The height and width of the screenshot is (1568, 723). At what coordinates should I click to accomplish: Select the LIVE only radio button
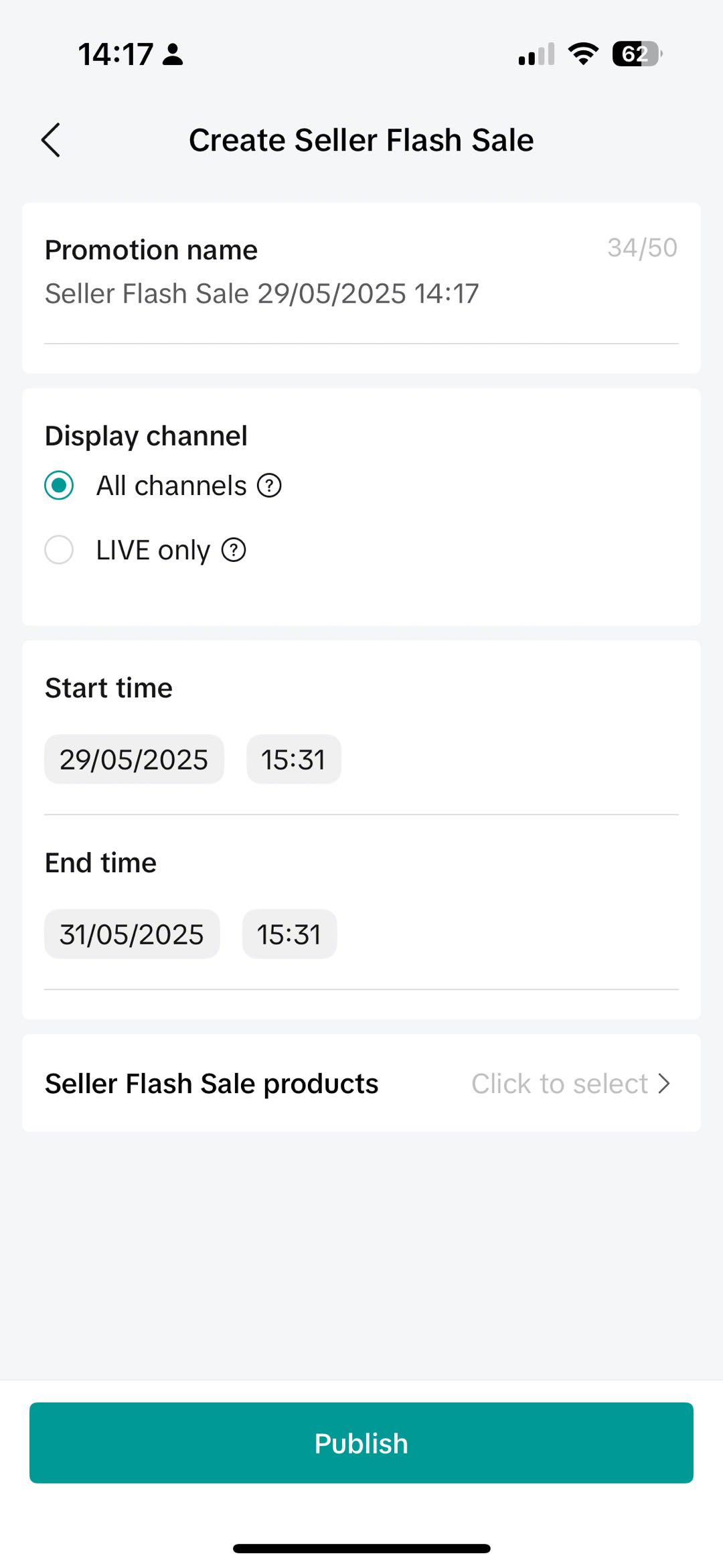pyautogui.click(x=59, y=551)
